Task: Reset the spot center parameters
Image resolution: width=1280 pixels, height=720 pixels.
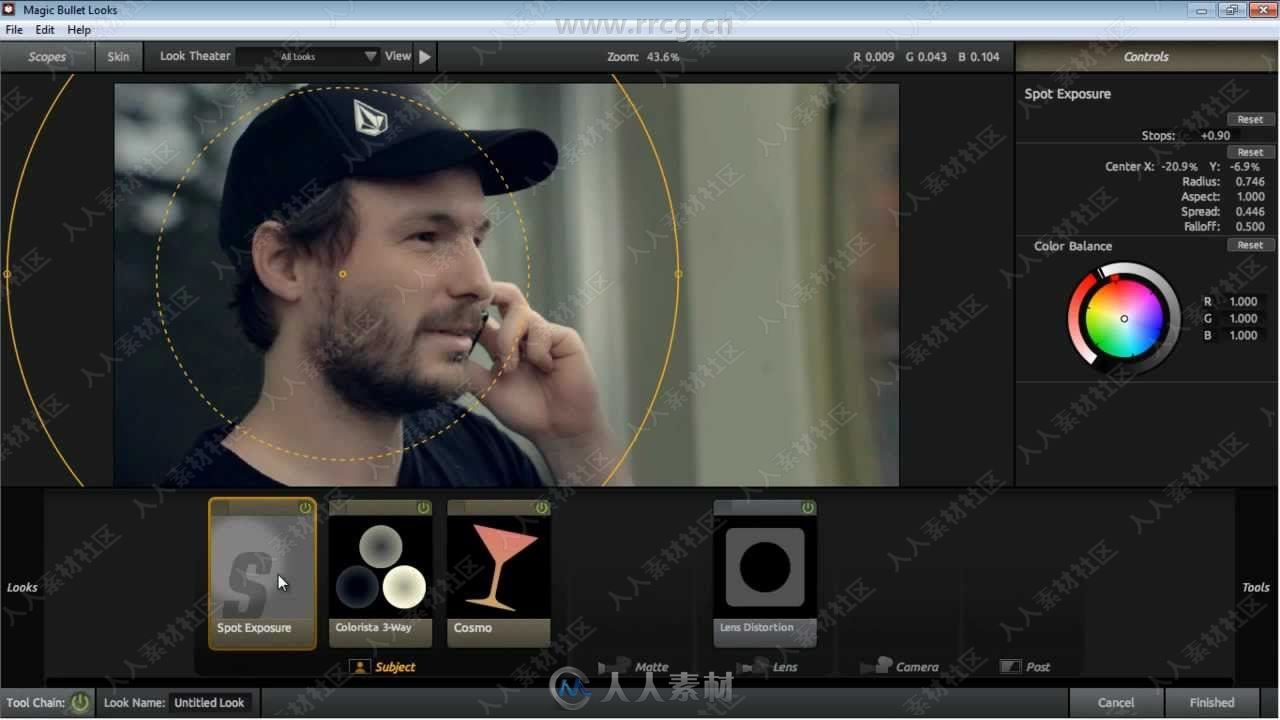Action: (x=1250, y=152)
